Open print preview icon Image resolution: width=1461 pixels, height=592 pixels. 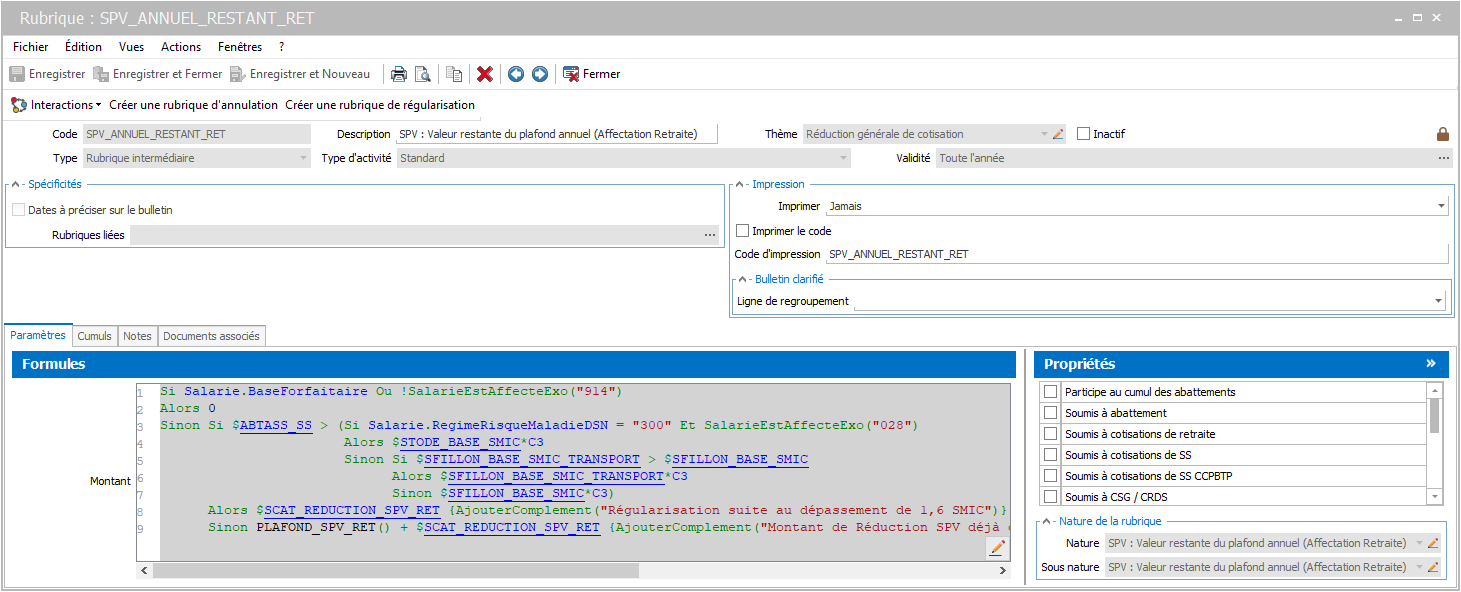pos(422,74)
